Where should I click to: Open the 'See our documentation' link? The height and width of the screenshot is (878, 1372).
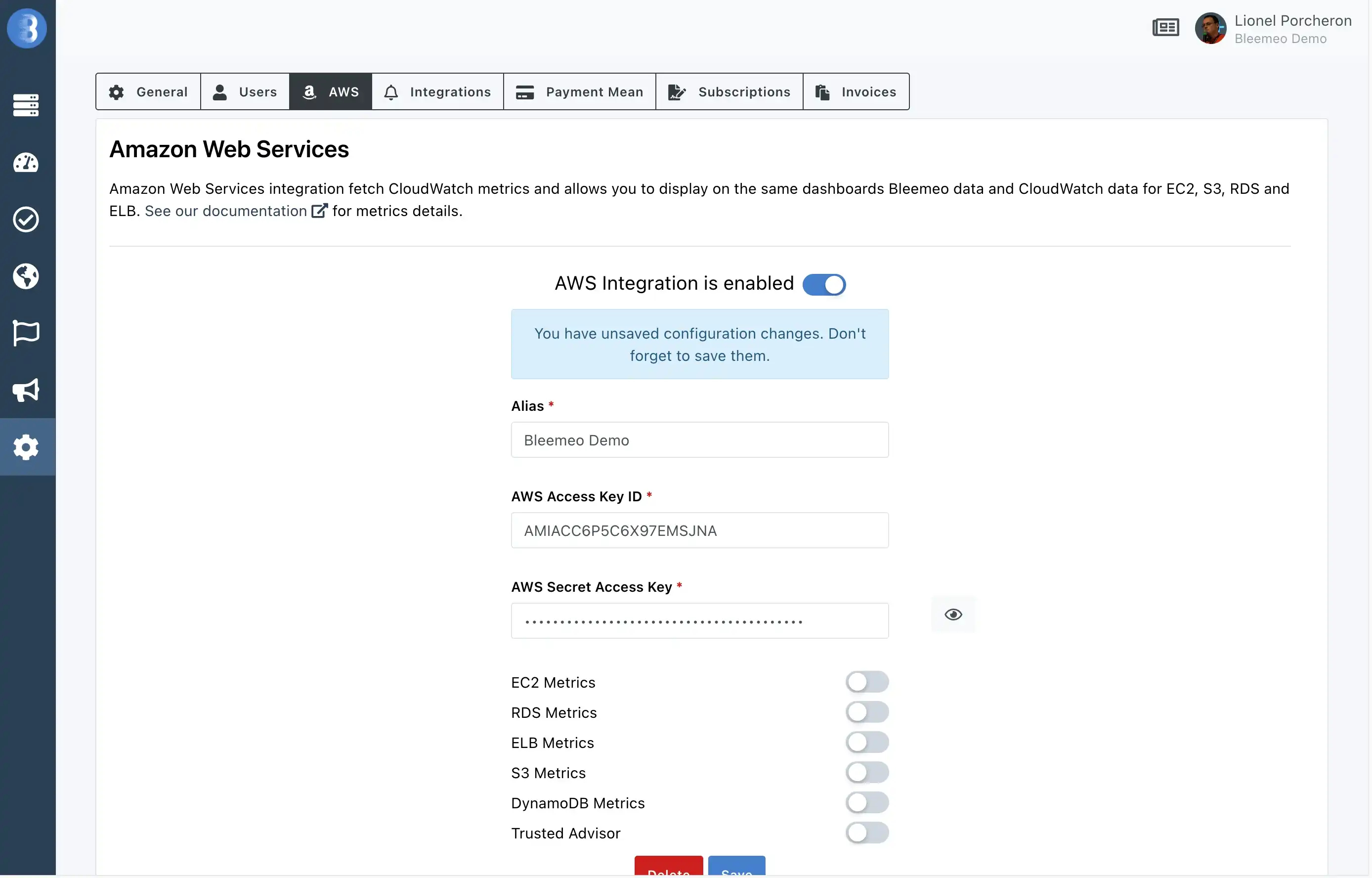point(226,211)
